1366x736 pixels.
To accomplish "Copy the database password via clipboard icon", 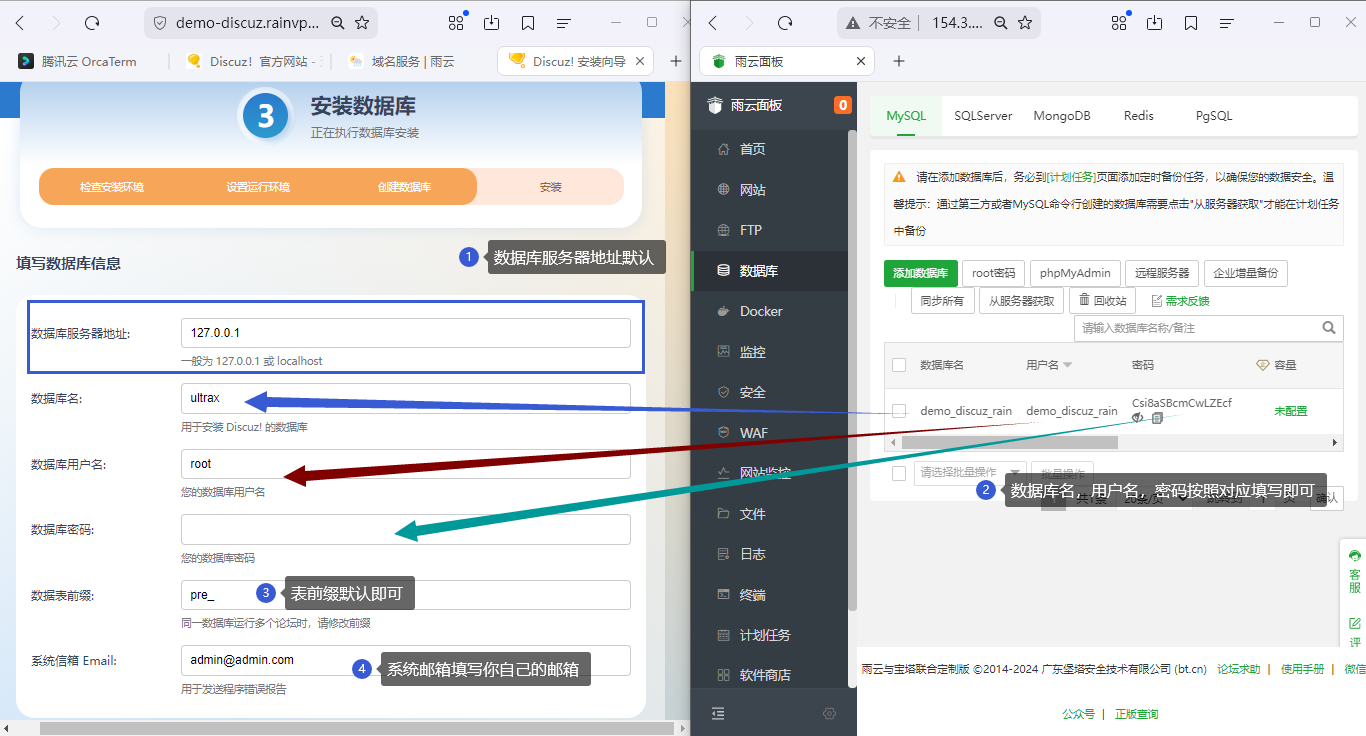I will tap(1158, 418).
